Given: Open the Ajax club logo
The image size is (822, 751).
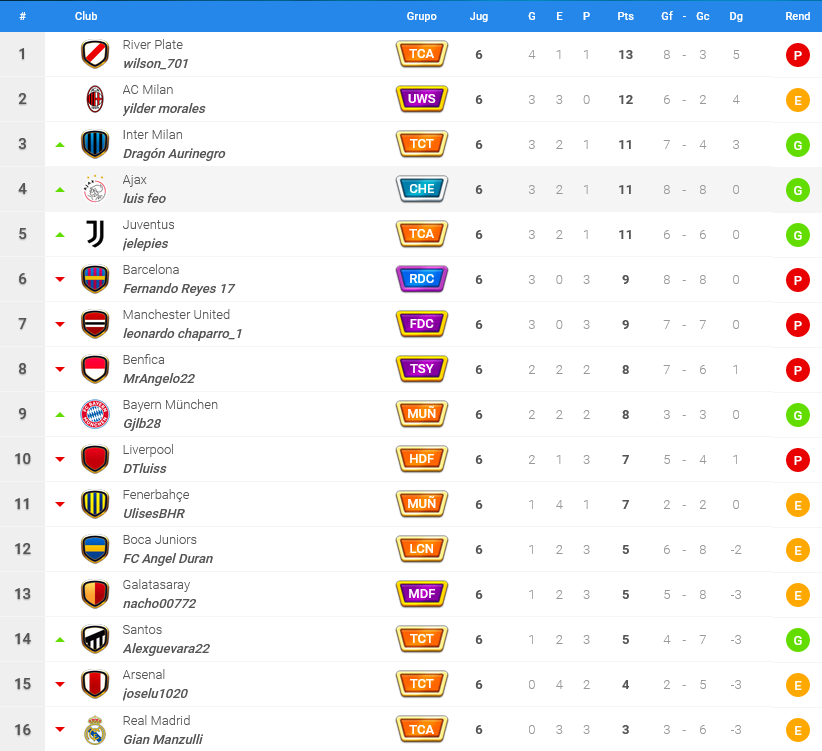Looking at the screenshot, I should (95, 189).
